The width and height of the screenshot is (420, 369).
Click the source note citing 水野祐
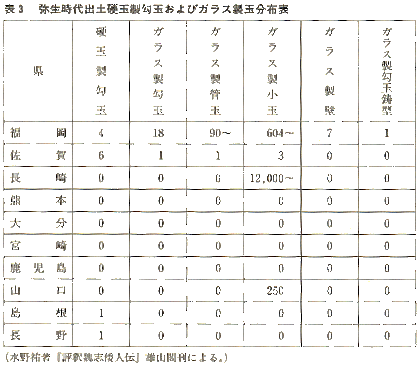point(117,358)
